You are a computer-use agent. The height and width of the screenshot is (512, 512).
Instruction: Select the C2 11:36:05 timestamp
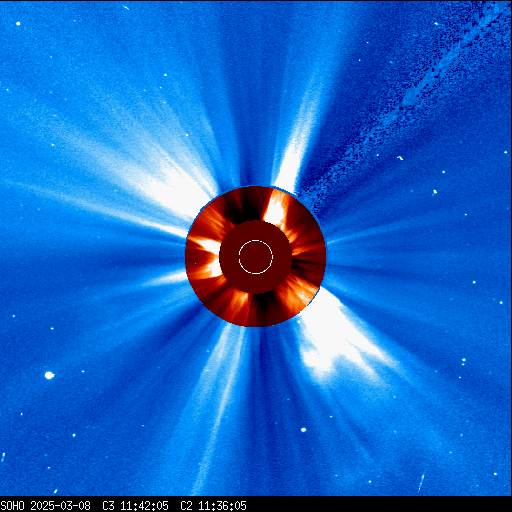point(213,506)
